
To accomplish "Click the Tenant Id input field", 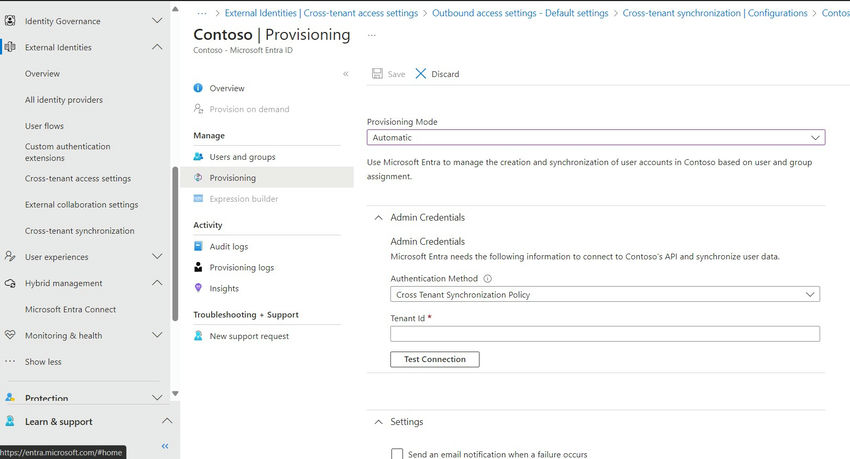I will [604, 334].
